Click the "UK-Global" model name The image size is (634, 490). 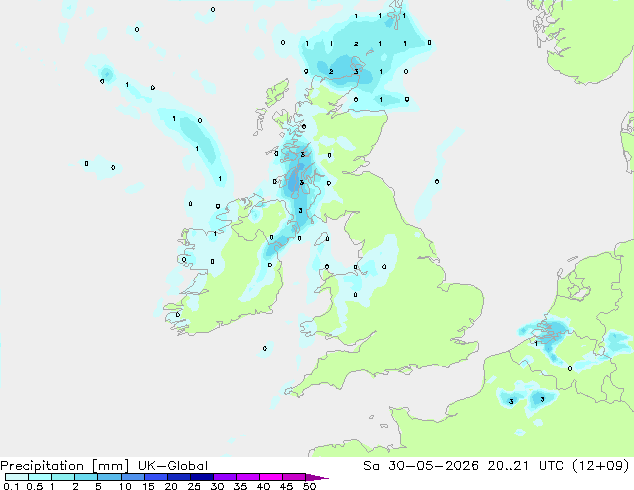click(173, 466)
